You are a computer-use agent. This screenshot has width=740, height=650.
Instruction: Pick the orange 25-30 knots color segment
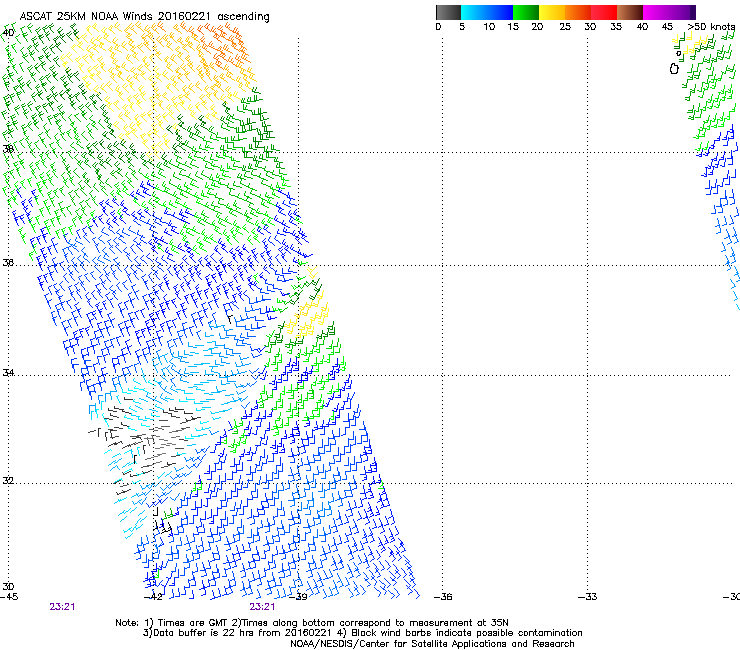[578, 12]
